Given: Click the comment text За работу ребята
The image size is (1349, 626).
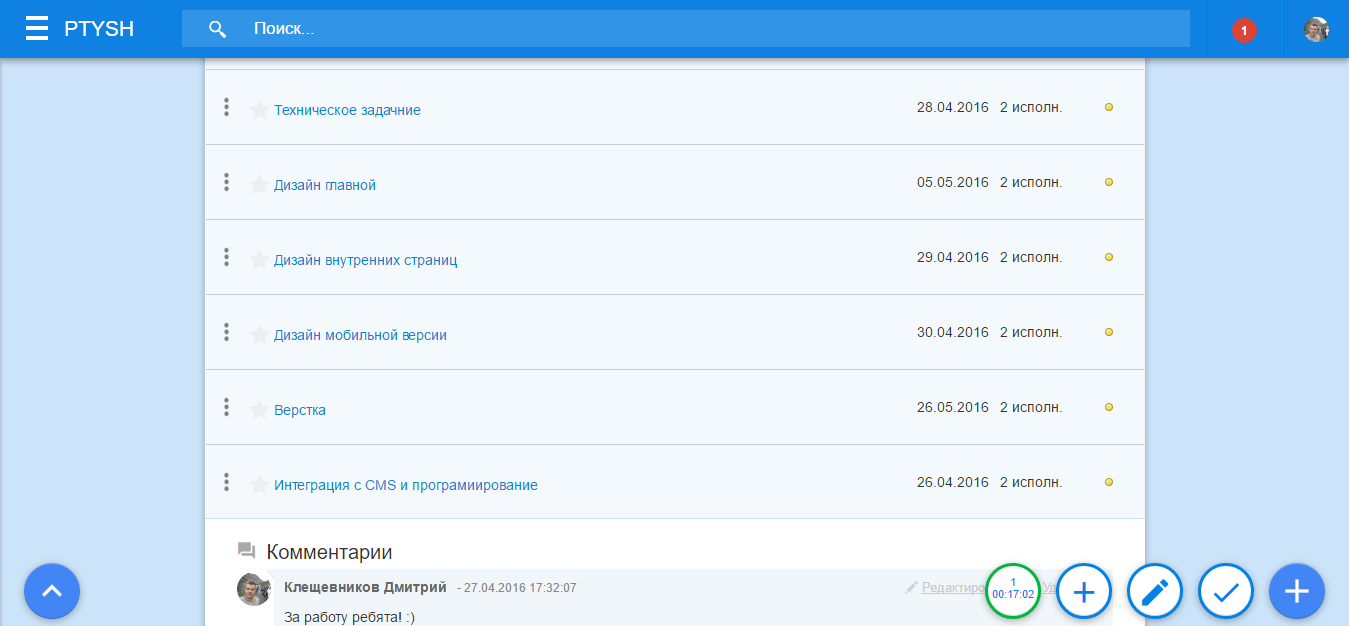Looking at the screenshot, I should (349, 617).
